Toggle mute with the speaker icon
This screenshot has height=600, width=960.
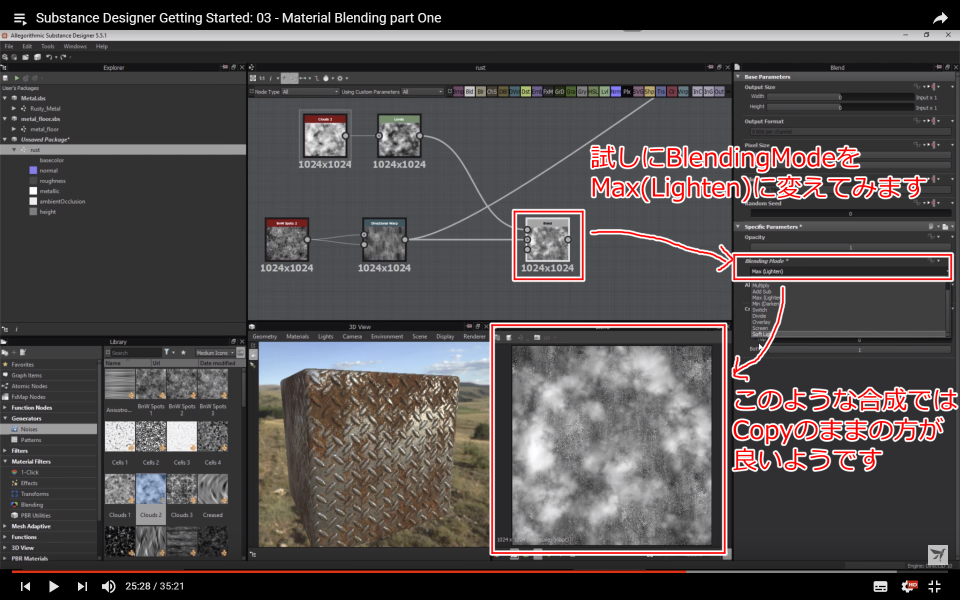coord(108,586)
